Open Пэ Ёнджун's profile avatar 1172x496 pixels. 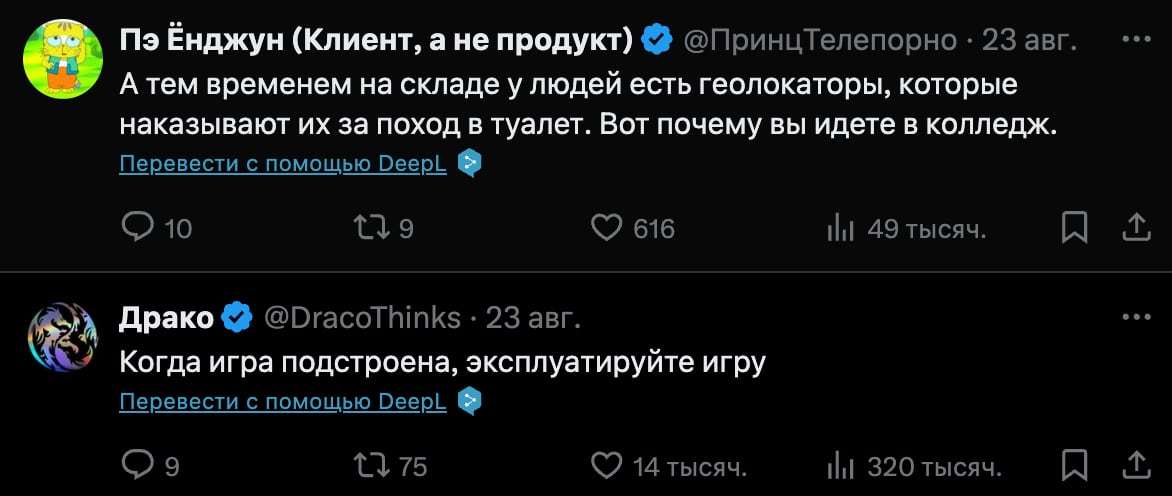pyautogui.click(x=60, y=60)
